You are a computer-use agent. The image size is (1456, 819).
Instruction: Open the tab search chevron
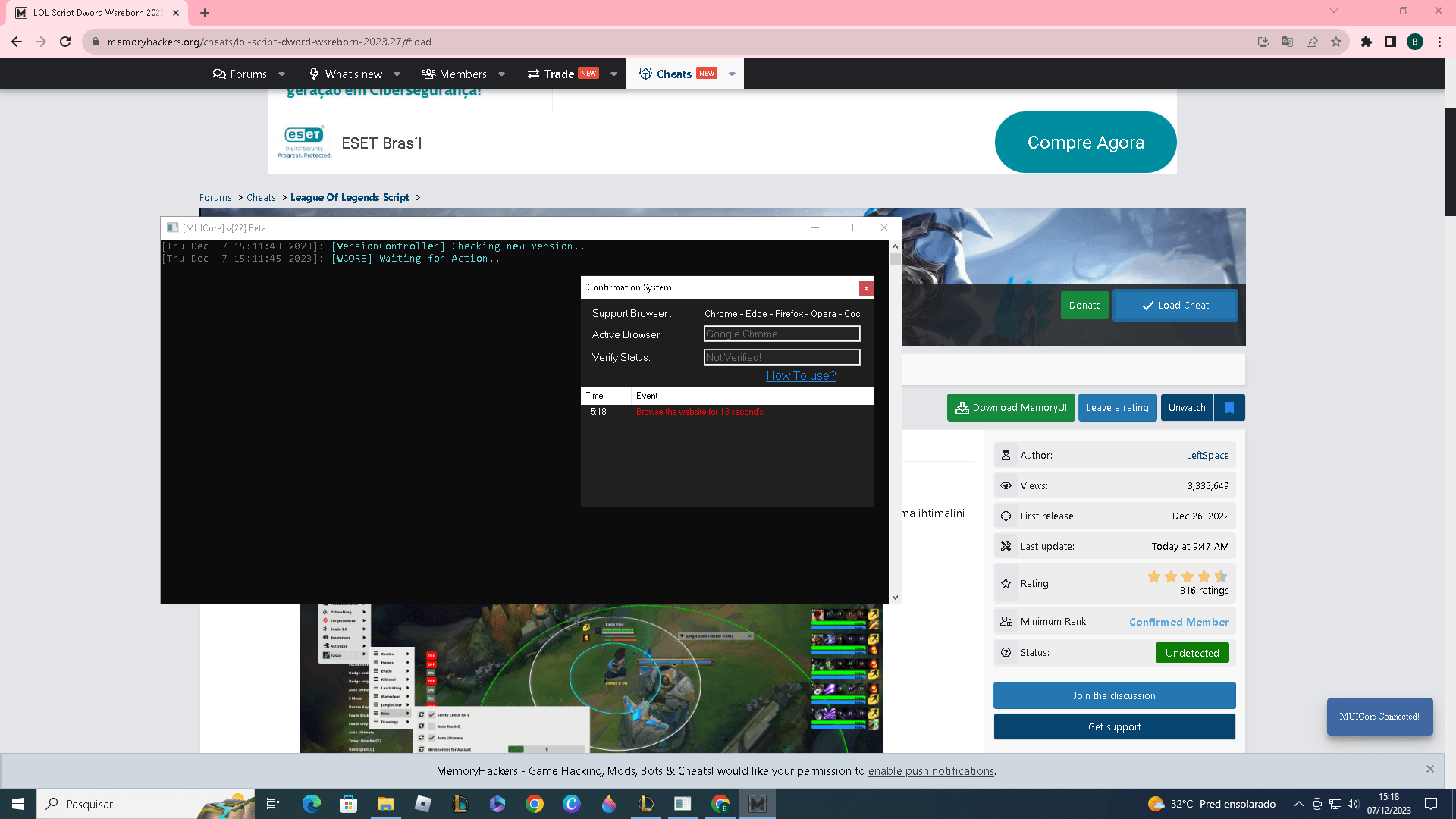pyautogui.click(x=1334, y=11)
